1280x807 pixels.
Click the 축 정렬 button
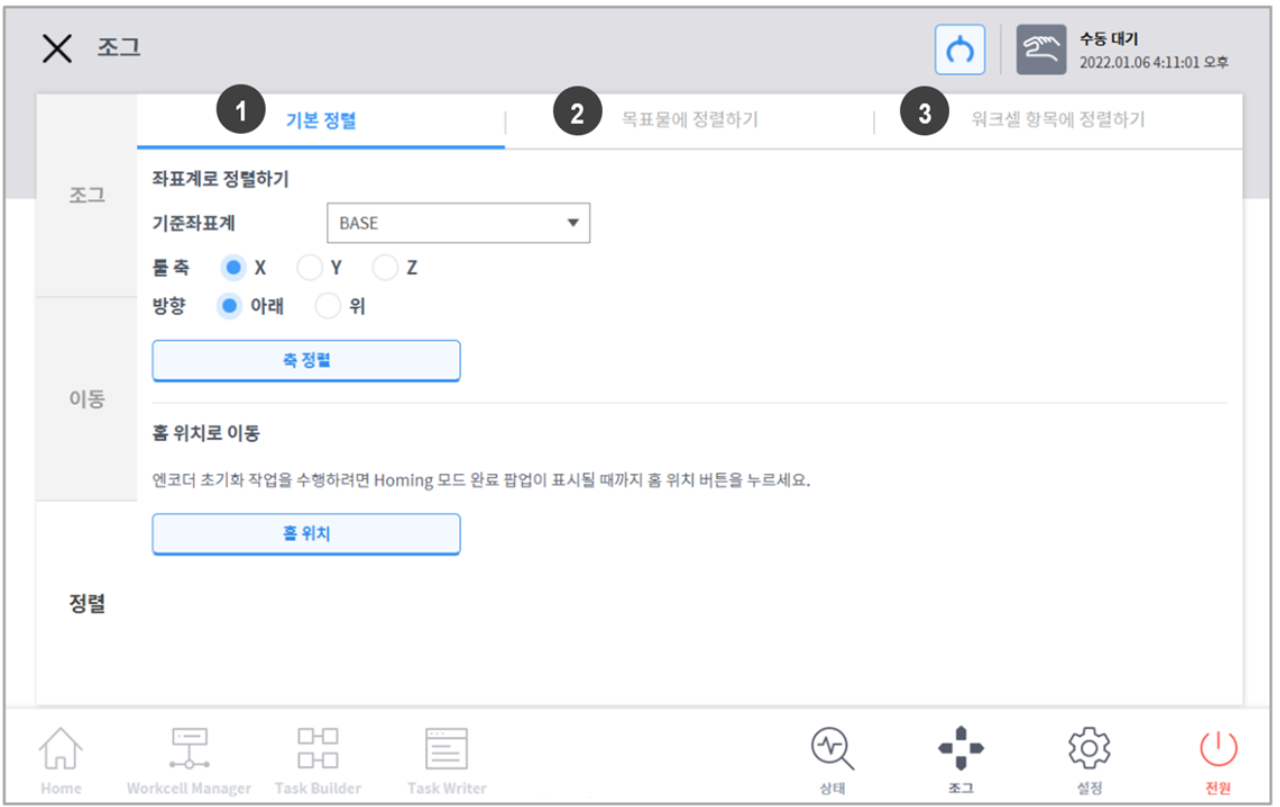click(x=306, y=360)
